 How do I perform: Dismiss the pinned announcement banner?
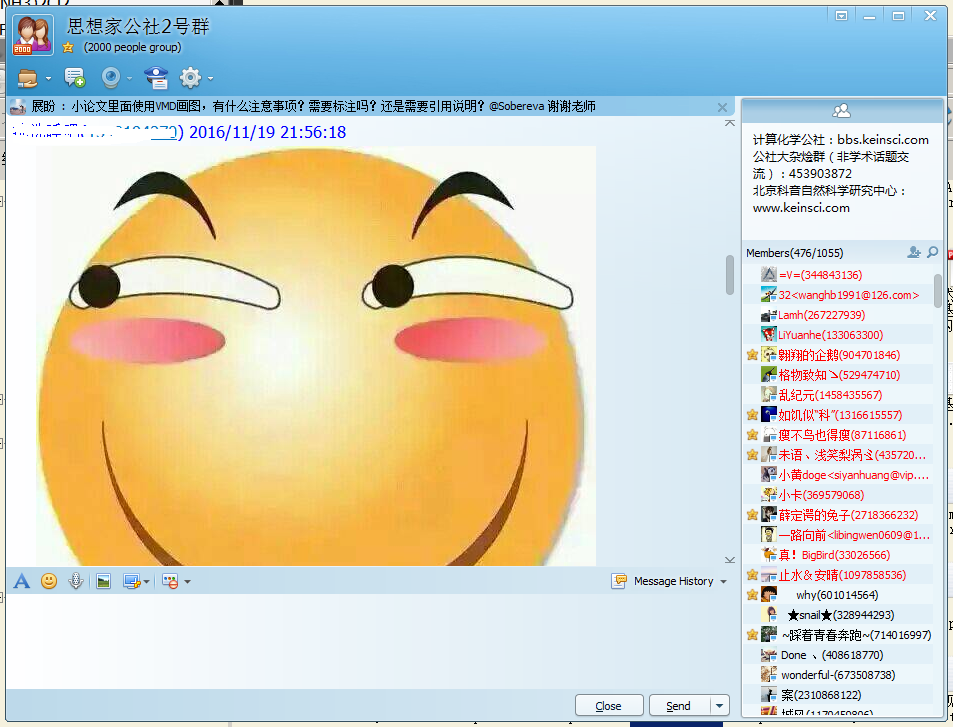click(x=722, y=108)
